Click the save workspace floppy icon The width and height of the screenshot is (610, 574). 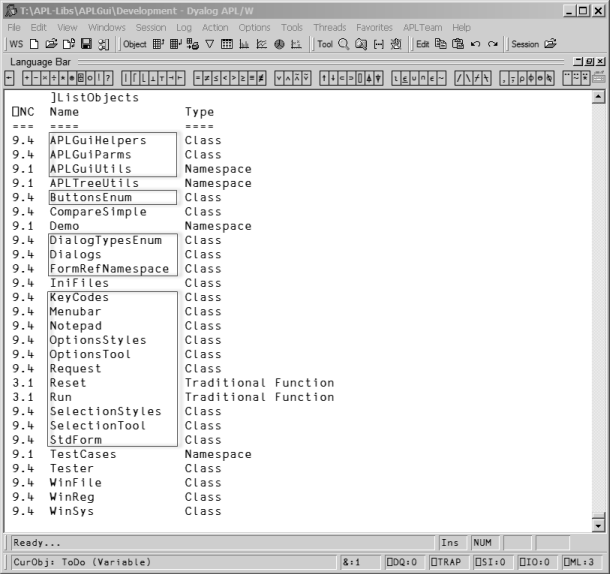tap(86, 44)
